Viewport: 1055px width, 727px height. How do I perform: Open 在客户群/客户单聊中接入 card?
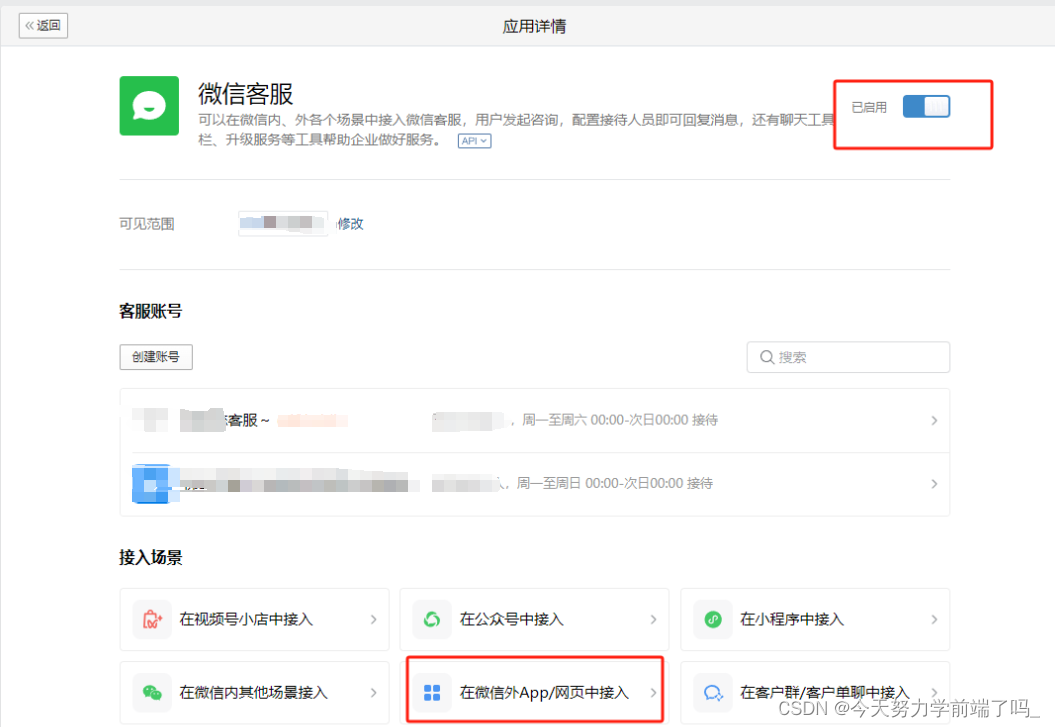pos(815,693)
